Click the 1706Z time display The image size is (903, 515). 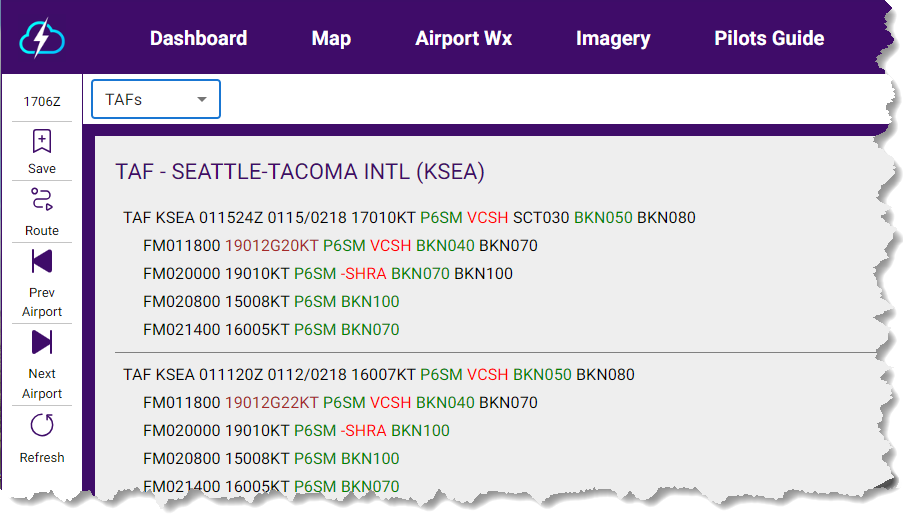(42, 100)
